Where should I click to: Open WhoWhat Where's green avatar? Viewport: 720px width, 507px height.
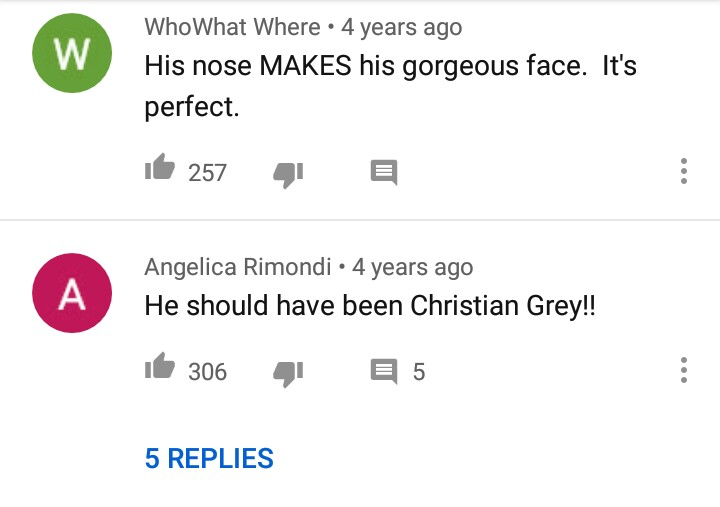tap(72, 56)
